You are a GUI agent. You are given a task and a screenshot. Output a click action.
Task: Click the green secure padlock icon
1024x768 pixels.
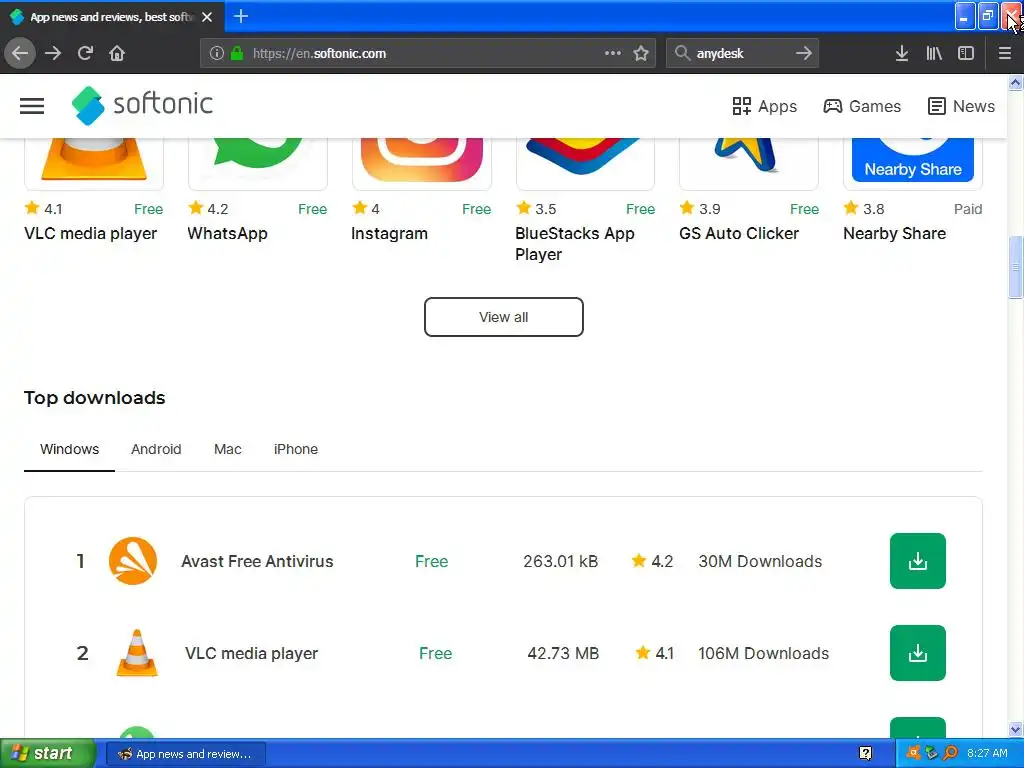(237, 53)
